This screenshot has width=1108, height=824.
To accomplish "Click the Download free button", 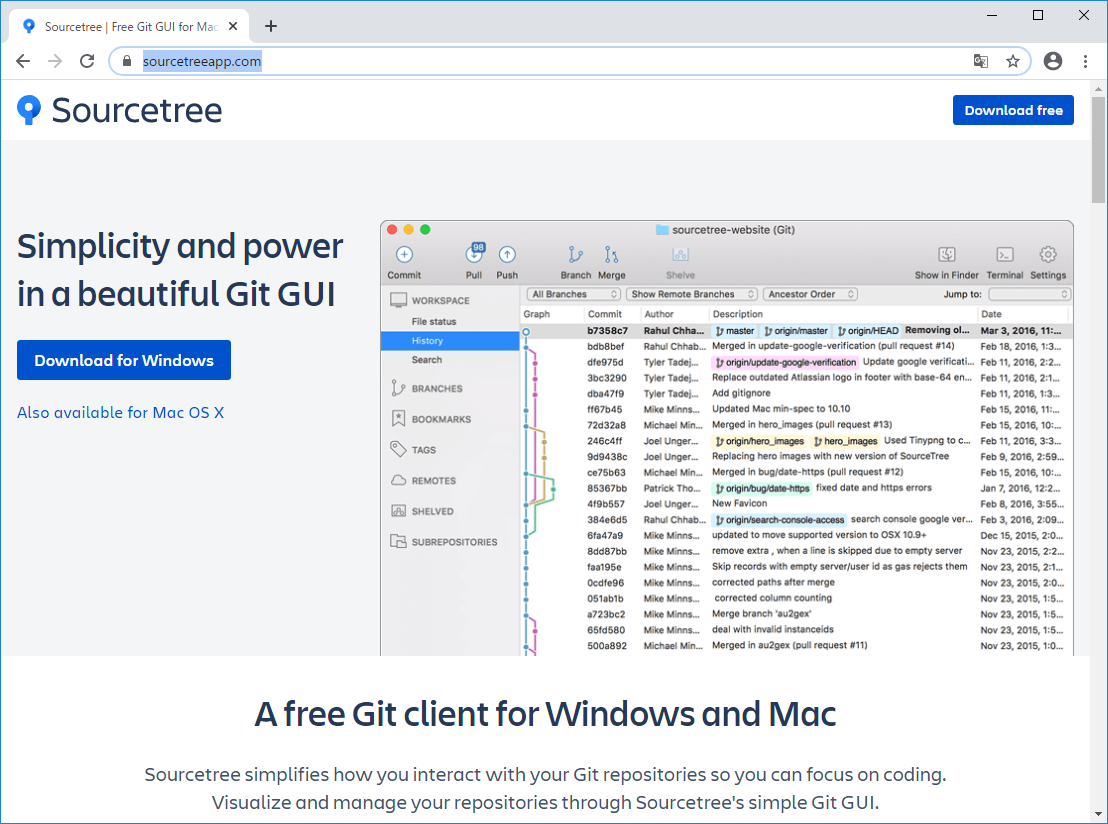I will click(1013, 110).
